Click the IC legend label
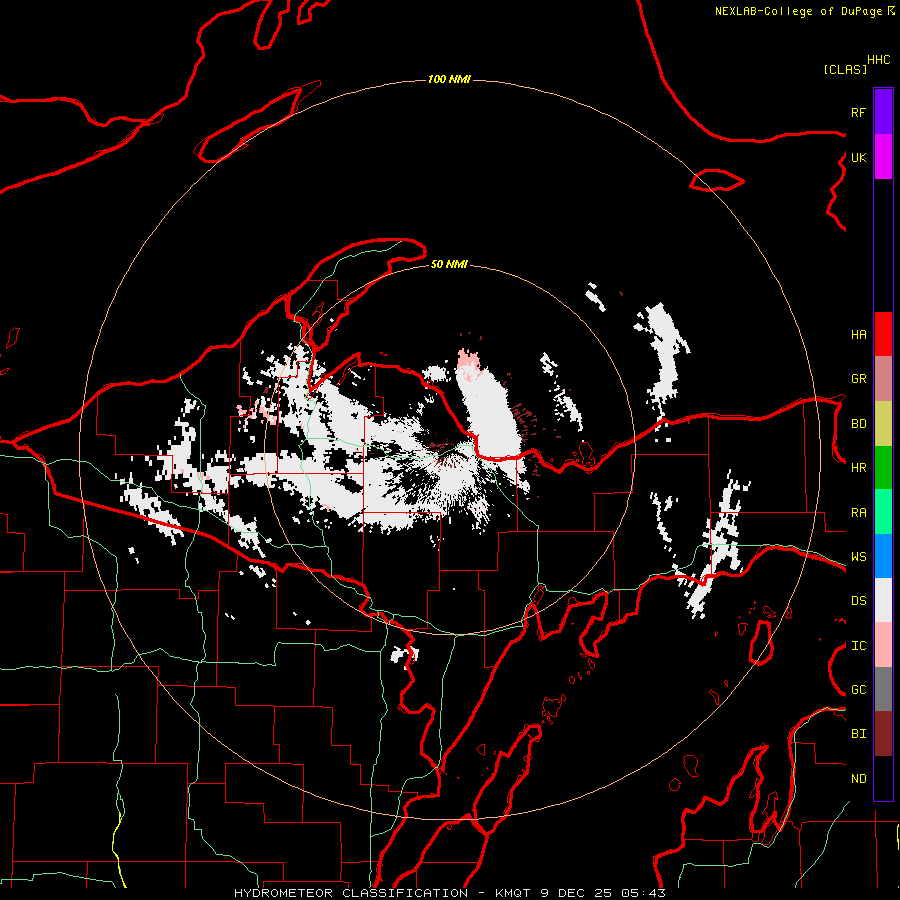The width and height of the screenshot is (900, 900). tap(858, 646)
